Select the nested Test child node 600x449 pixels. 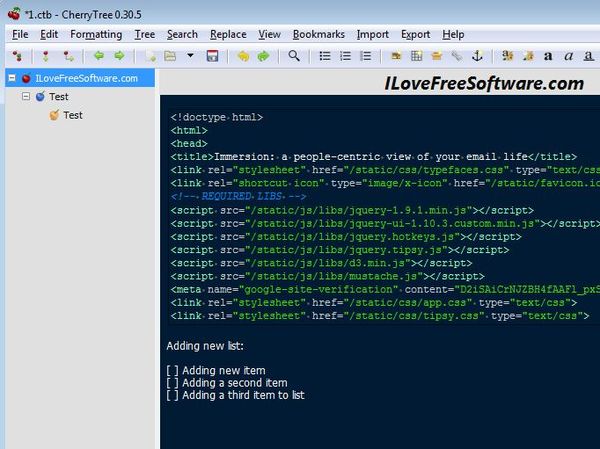[x=72, y=116]
